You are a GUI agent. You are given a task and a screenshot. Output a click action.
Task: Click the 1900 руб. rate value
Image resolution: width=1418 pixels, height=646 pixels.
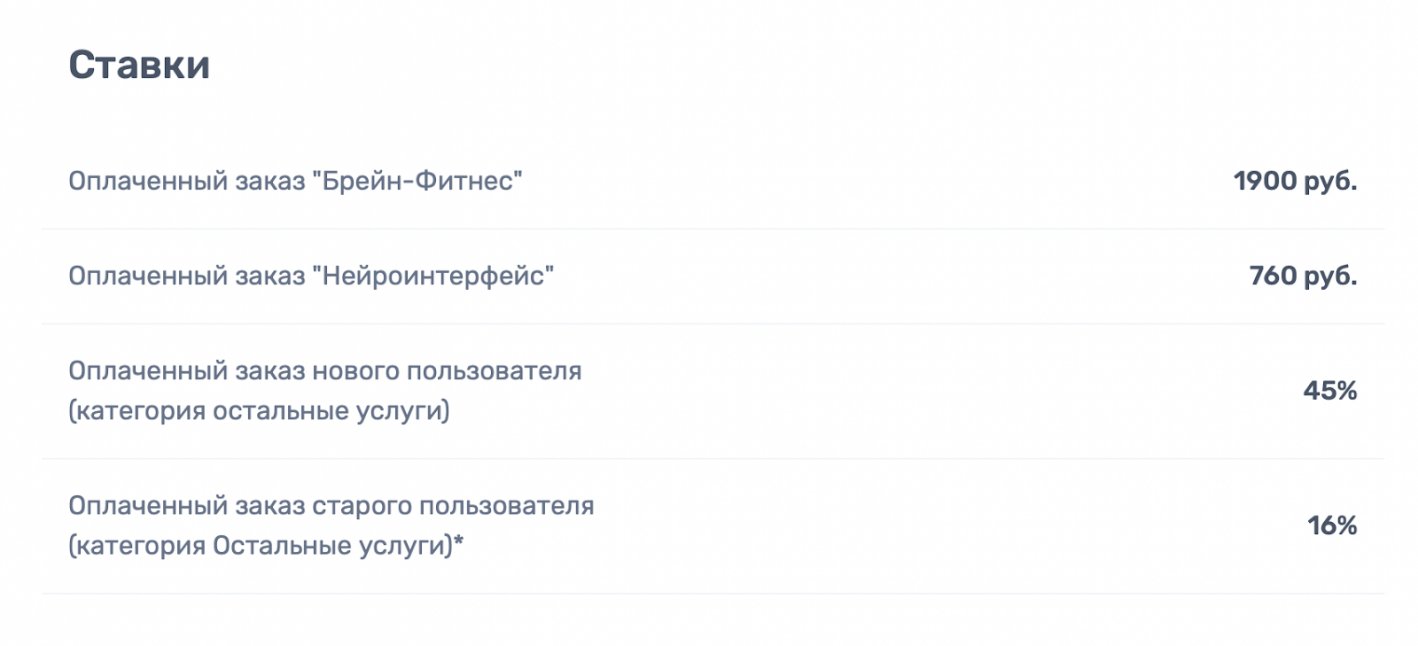tap(1295, 182)
